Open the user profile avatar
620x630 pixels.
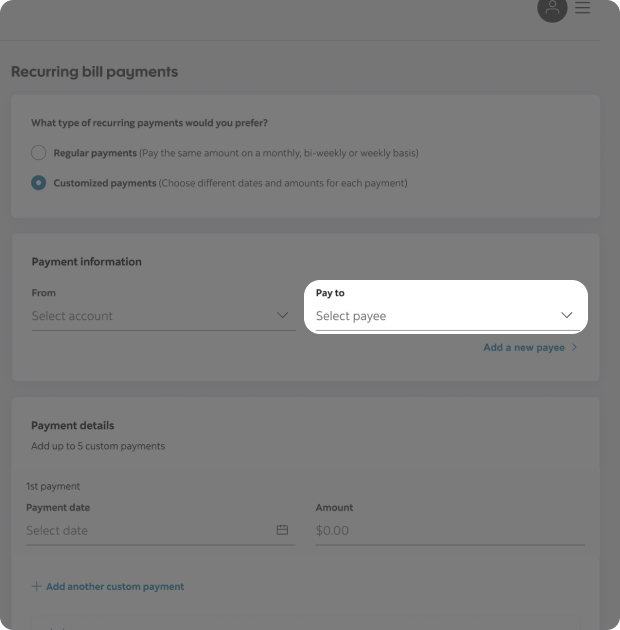pos(552,8)
